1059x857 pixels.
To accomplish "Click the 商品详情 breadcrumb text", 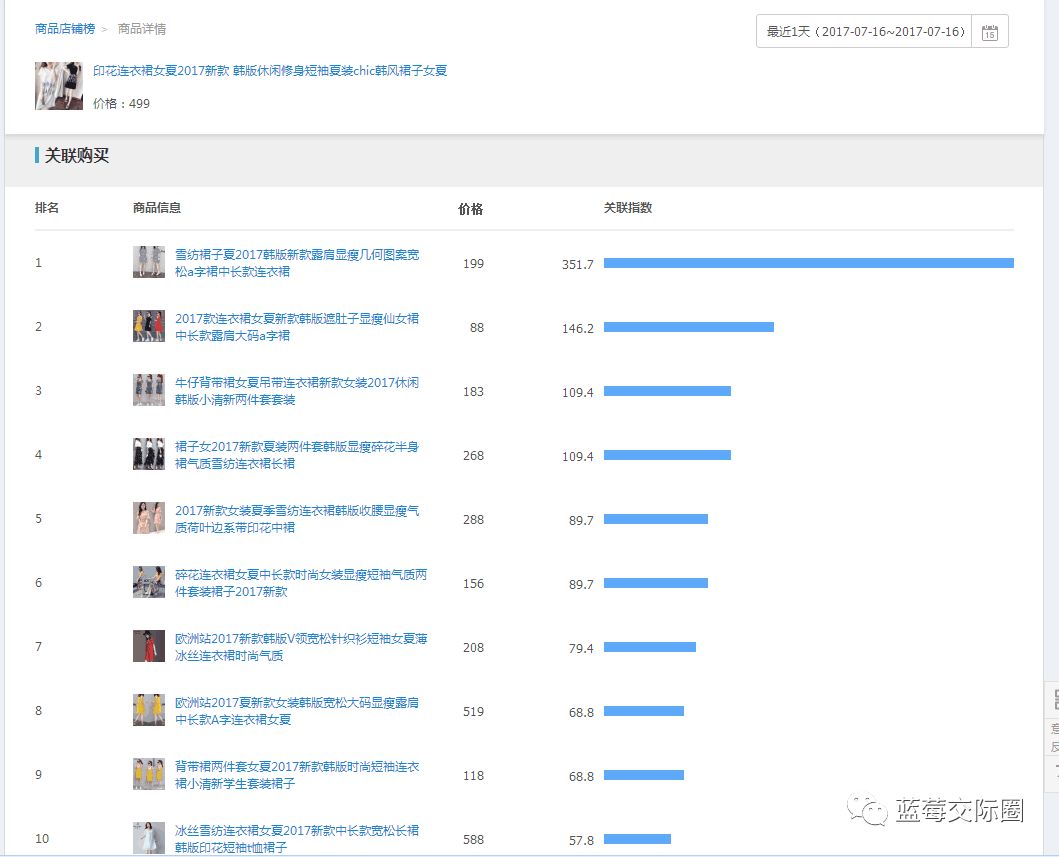I will [142, 28].
